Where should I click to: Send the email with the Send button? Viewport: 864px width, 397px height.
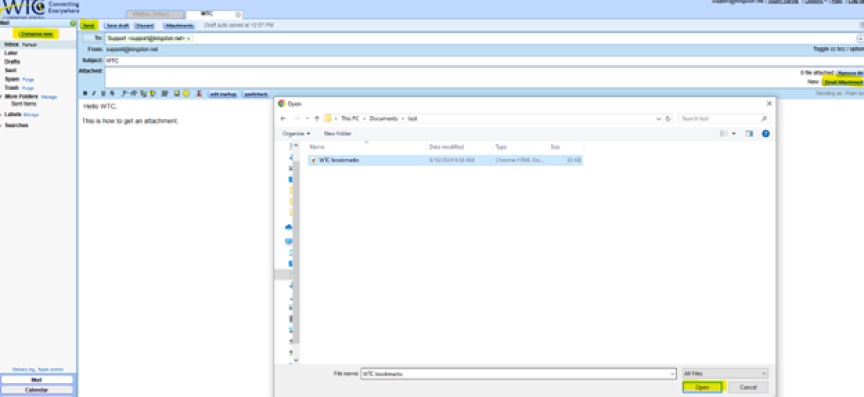coord(89,25)
